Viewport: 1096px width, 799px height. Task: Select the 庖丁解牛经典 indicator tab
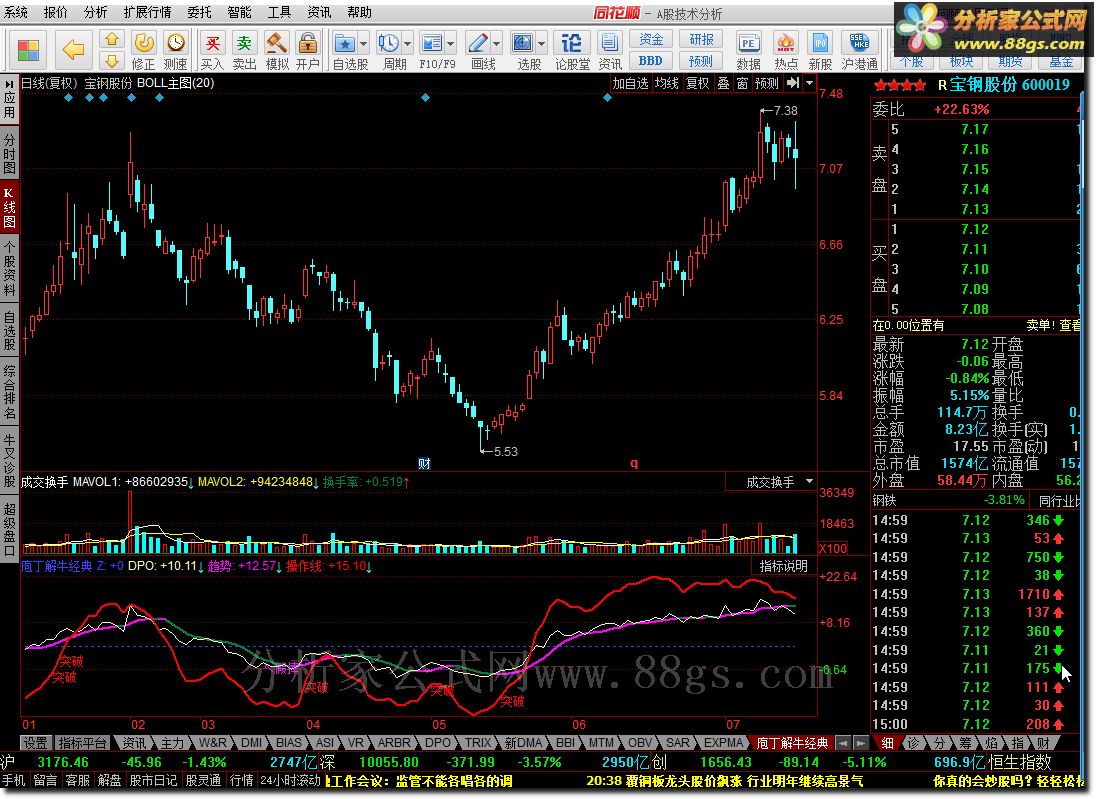coord(792,743)
